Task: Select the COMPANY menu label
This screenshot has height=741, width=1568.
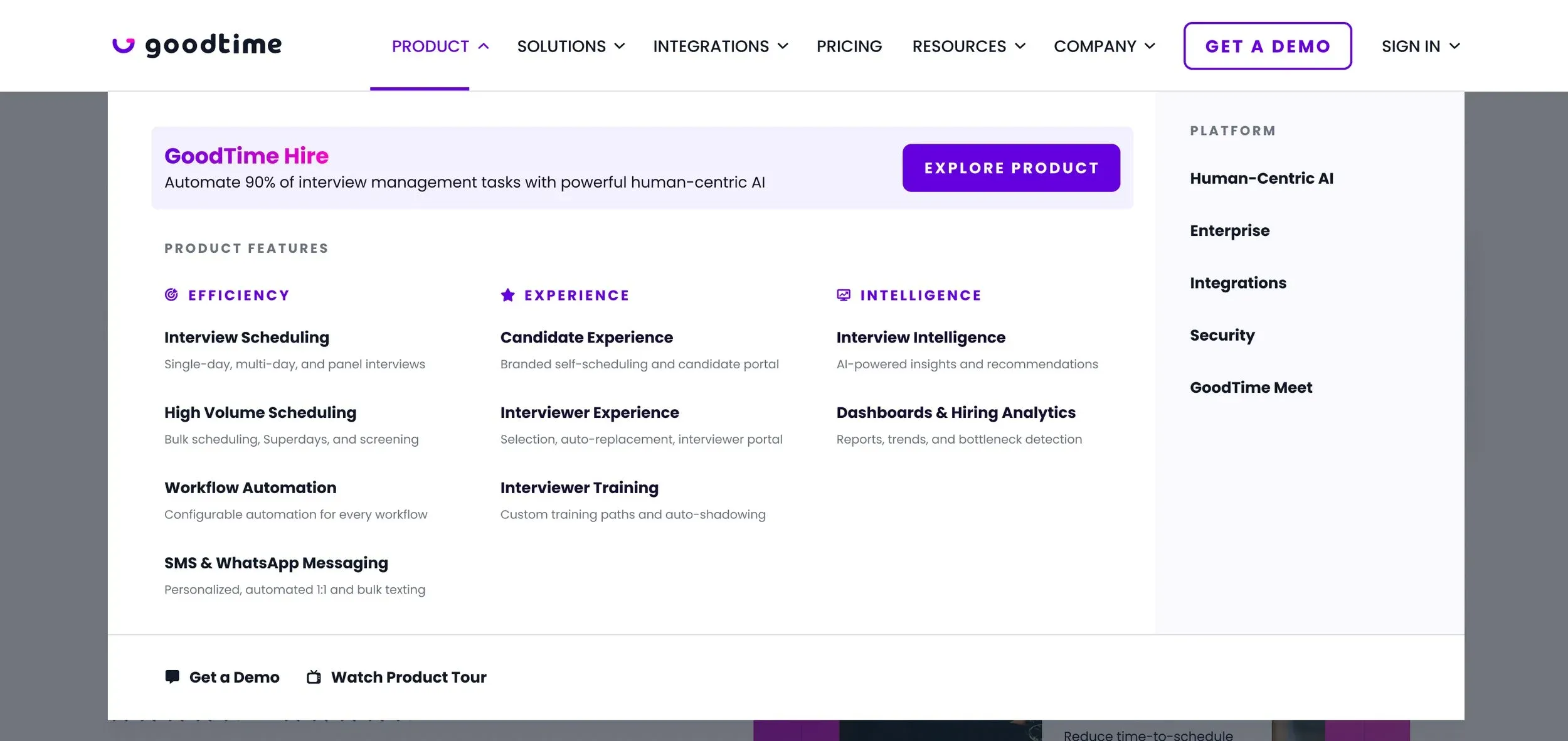Action: (1095, 46)
